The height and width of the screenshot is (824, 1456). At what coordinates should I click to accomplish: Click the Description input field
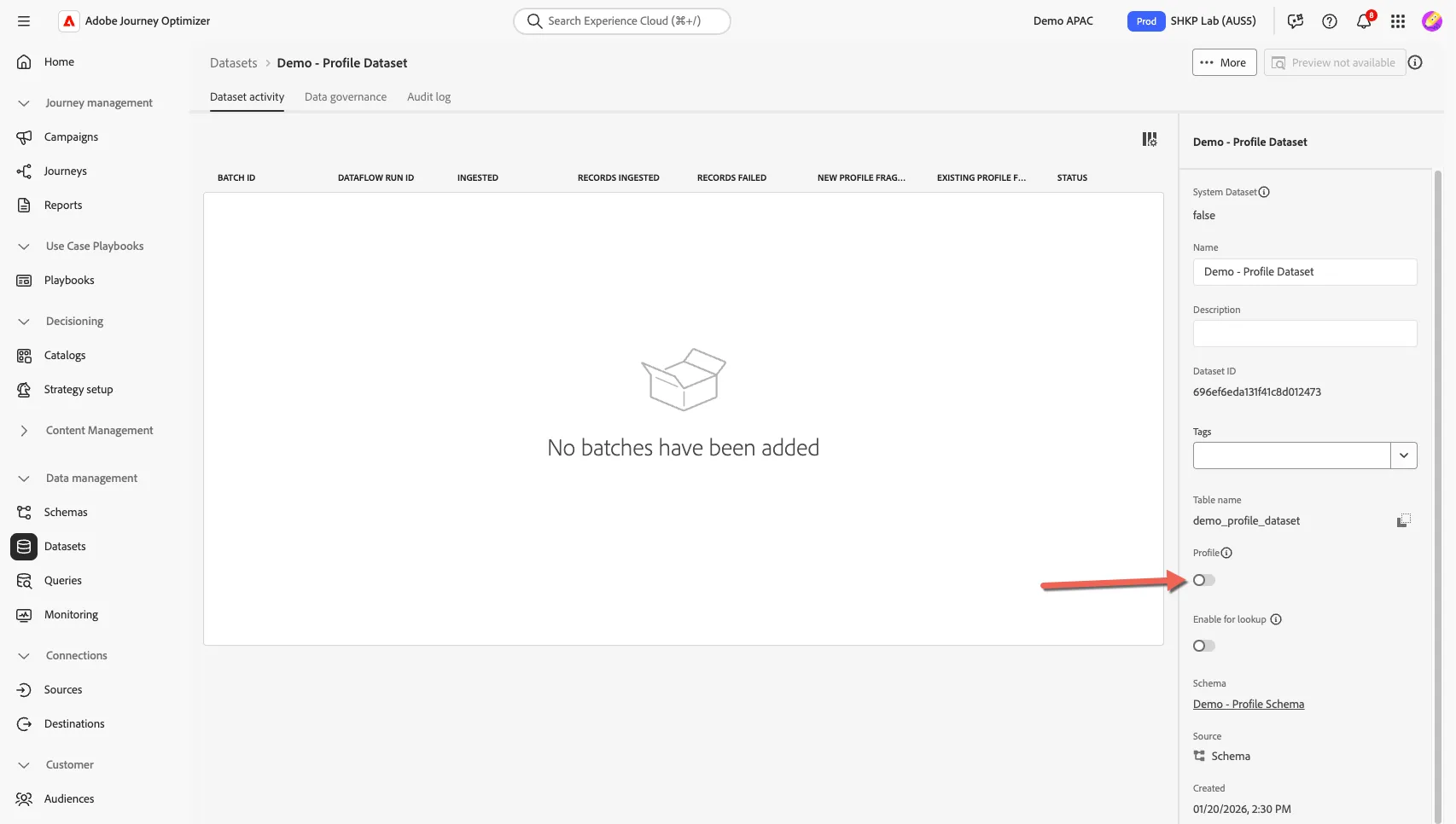coord(1305,334)
